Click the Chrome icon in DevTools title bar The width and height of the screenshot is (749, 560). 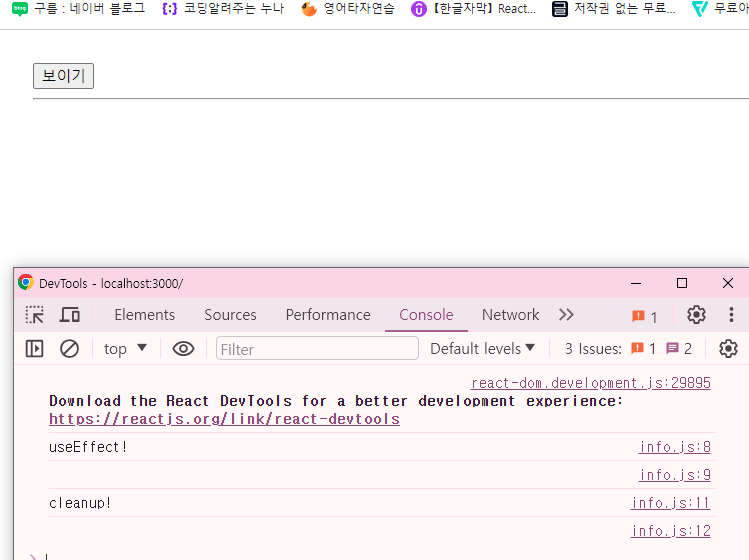[x=26, y=282]
